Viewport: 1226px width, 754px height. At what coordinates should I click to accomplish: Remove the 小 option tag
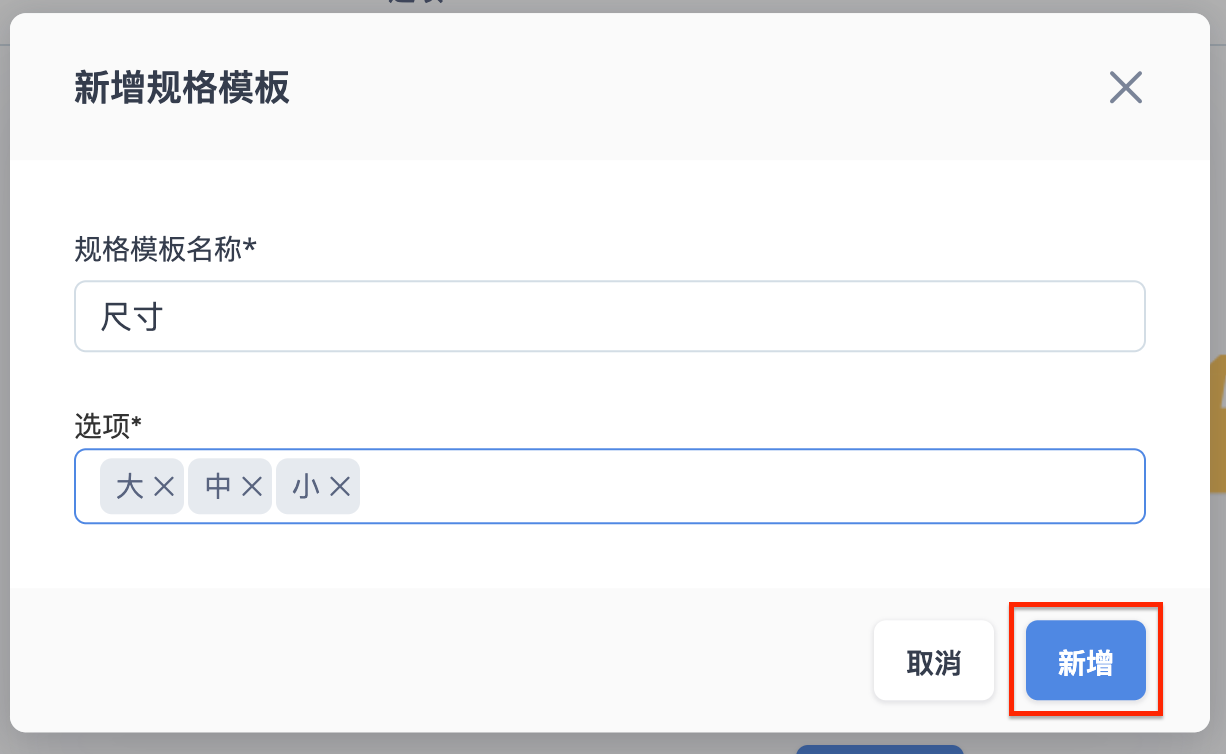point(340,487)
